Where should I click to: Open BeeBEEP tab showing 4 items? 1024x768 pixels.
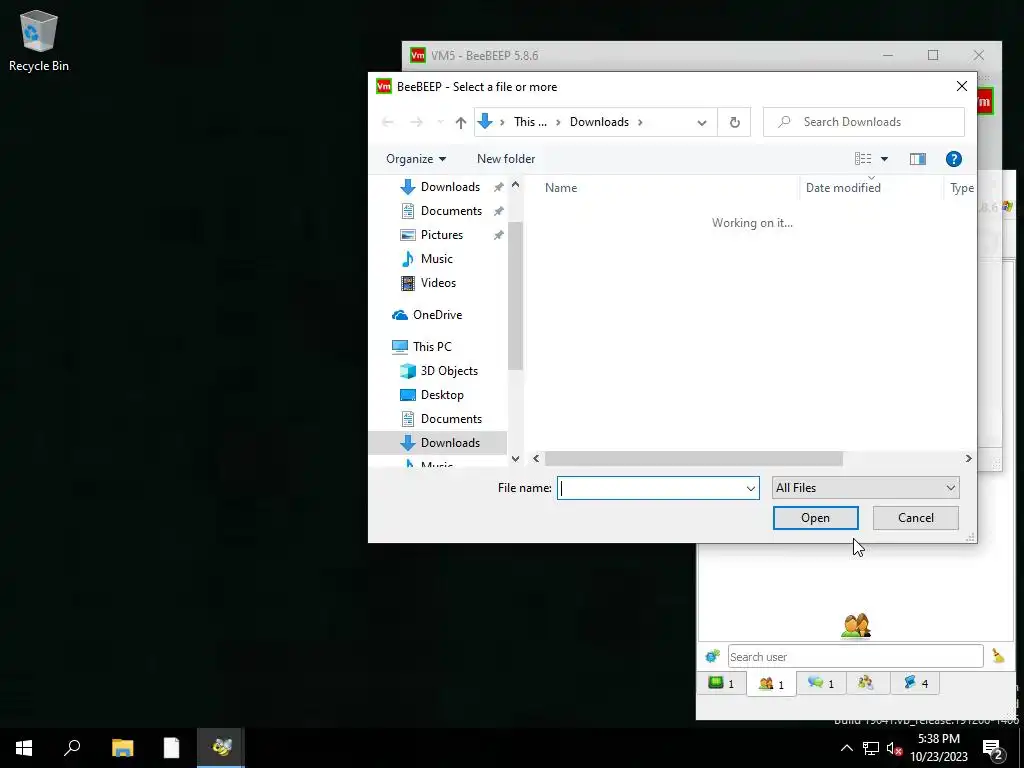click(x=915, y=683)
